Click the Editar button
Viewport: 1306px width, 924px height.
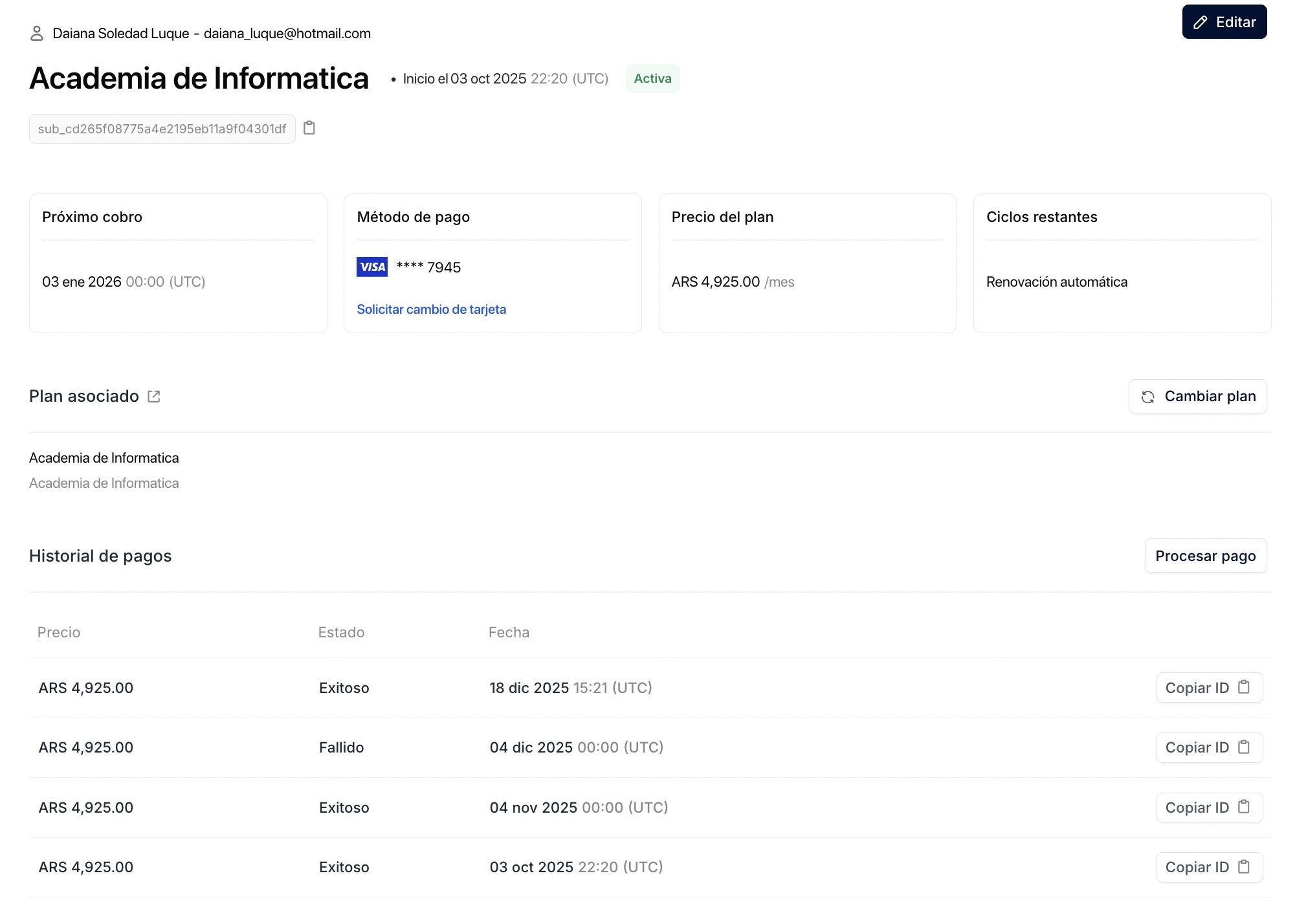(1224, 22)
